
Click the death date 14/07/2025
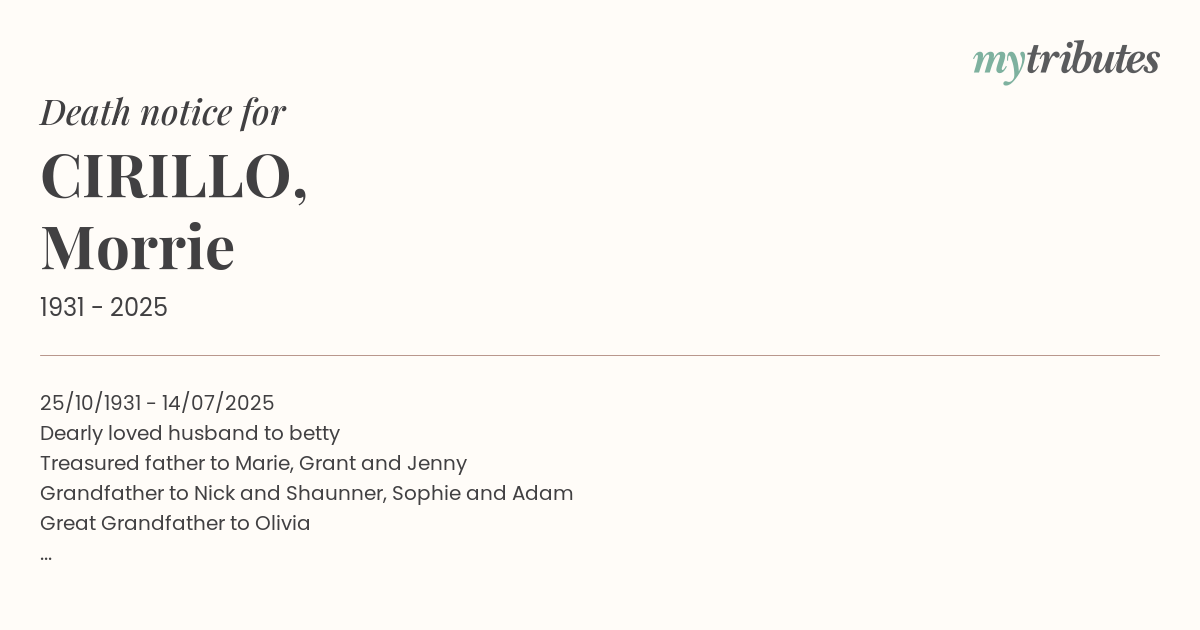coord(218,403)
